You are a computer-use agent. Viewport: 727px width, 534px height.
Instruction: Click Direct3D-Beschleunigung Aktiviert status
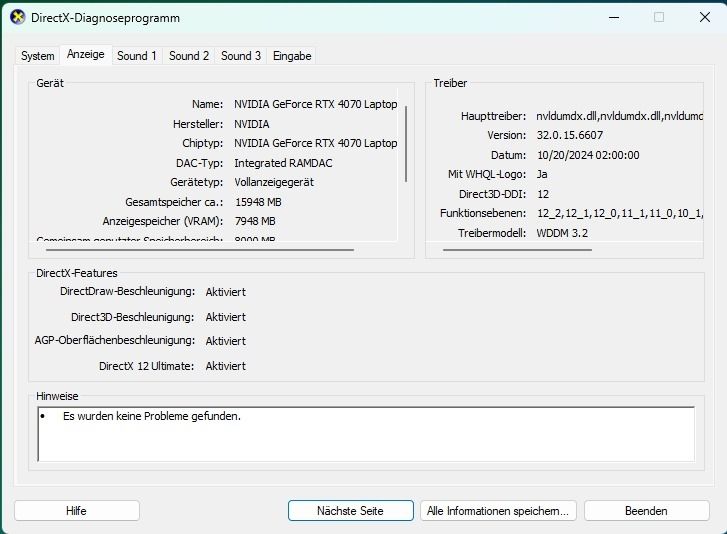(x=226, y=317)
